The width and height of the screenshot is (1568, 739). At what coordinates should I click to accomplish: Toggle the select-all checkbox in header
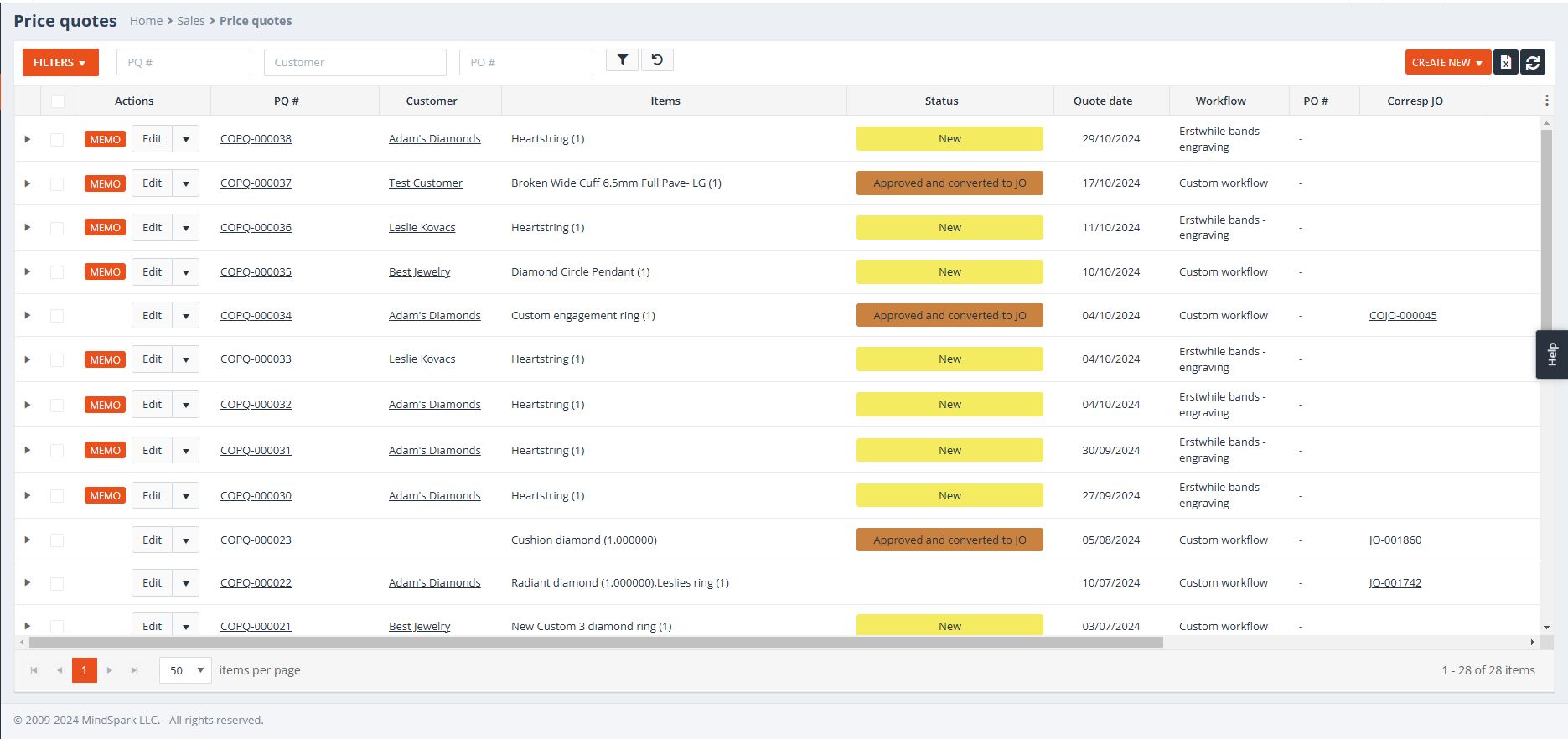click(x=57, y=101)
